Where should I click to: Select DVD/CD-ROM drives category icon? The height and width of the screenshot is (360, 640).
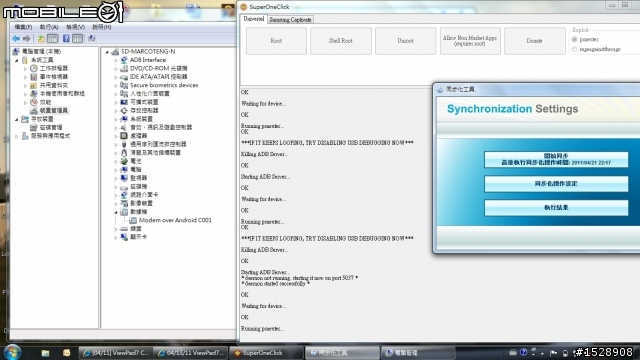(124, 68)
